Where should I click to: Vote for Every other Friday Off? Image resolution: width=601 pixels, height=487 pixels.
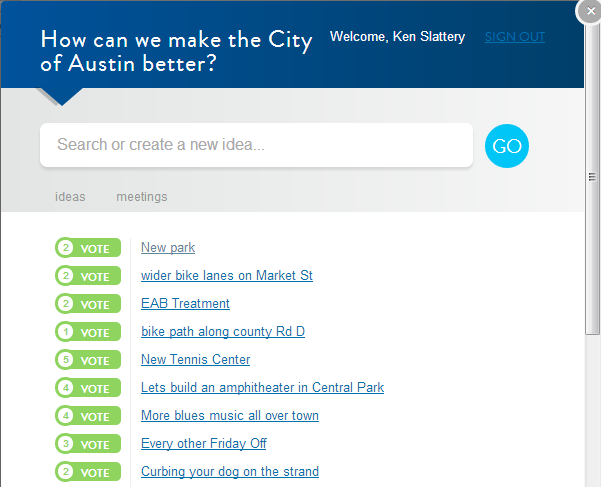tap(88, 444)
